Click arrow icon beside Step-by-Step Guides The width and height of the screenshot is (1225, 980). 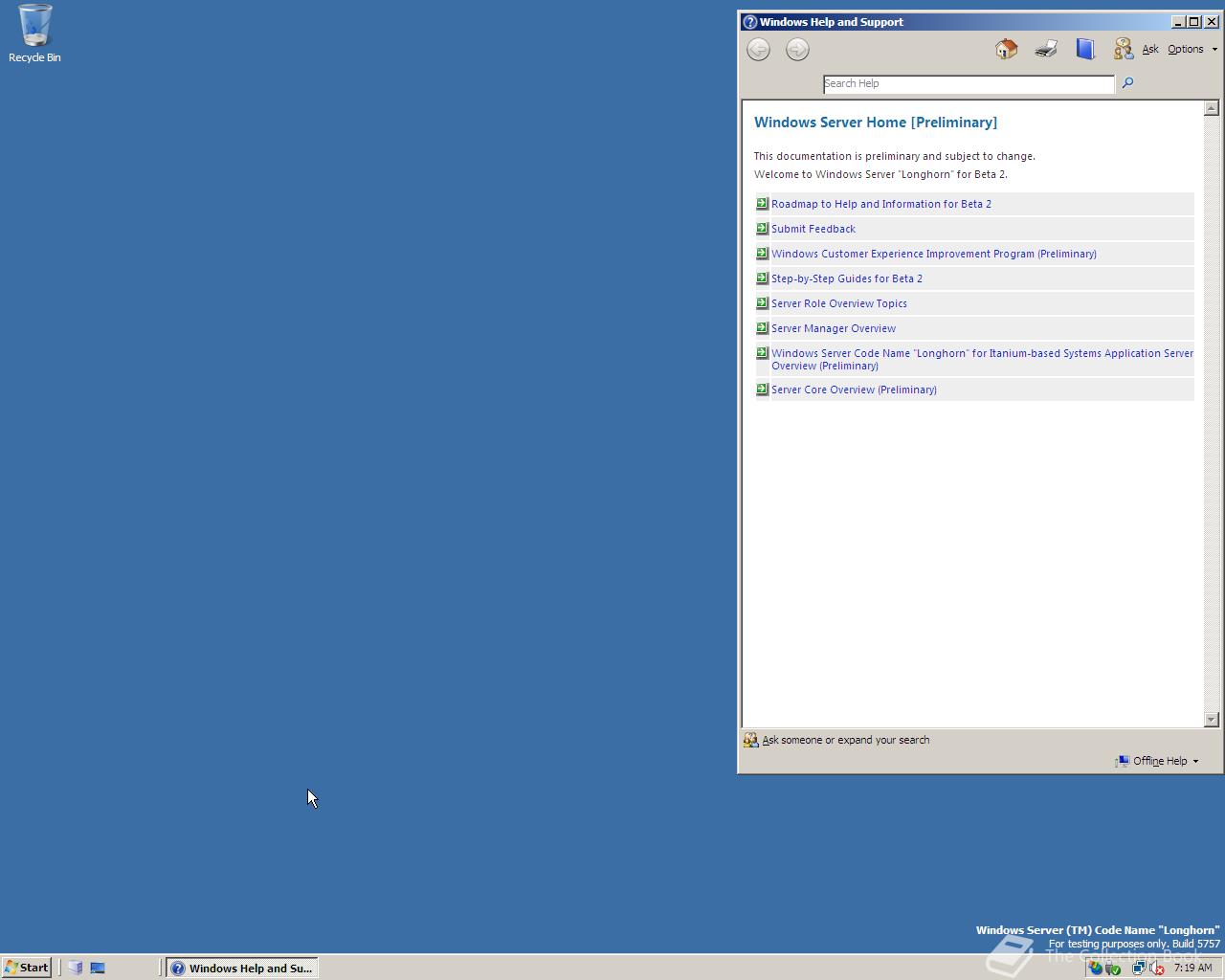[762, 278]
